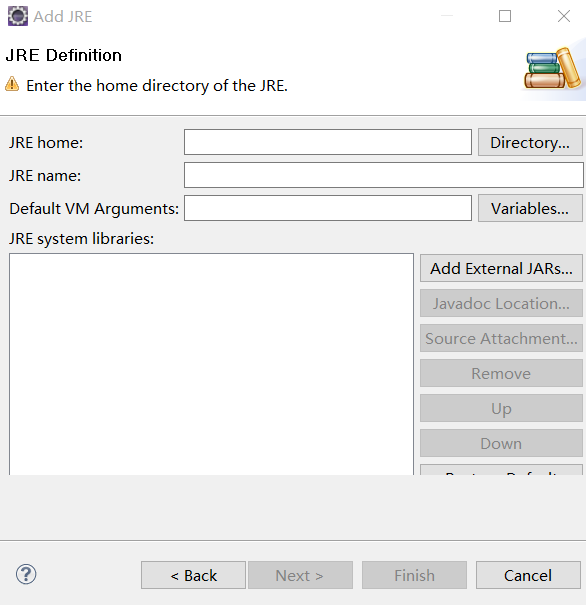
Task: Focus the JRE home input field
Action: click(328, 142)
